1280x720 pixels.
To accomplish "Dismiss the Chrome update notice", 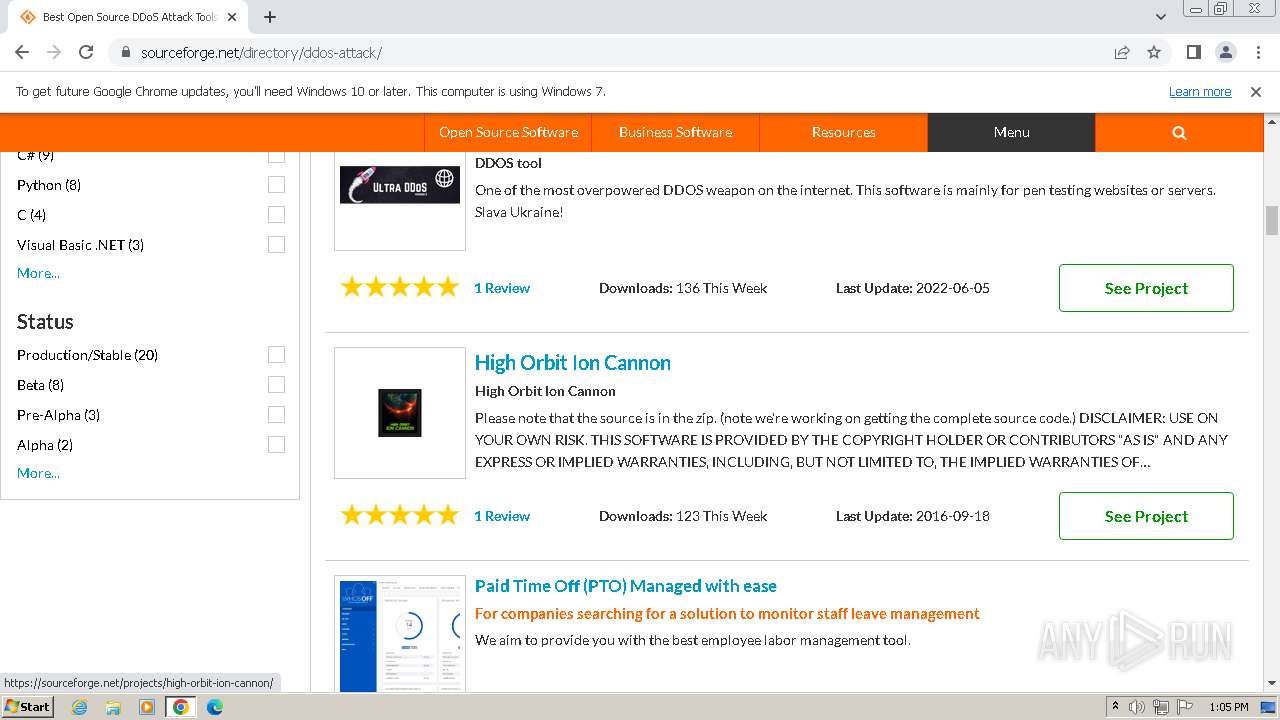I will 1256,91.
